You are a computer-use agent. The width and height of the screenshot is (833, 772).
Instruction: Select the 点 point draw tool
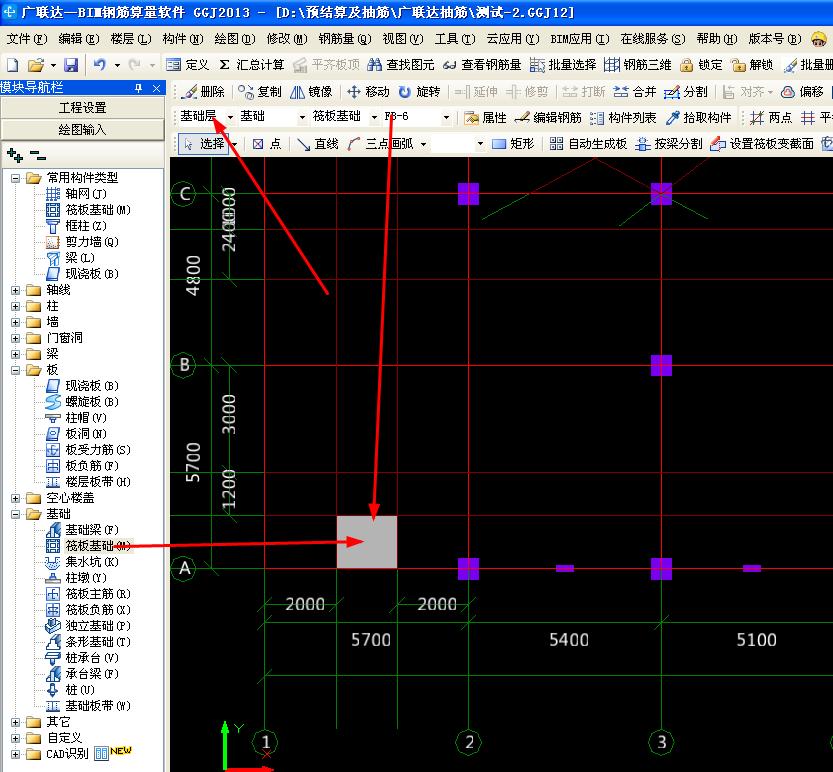(x=267, y=144)
